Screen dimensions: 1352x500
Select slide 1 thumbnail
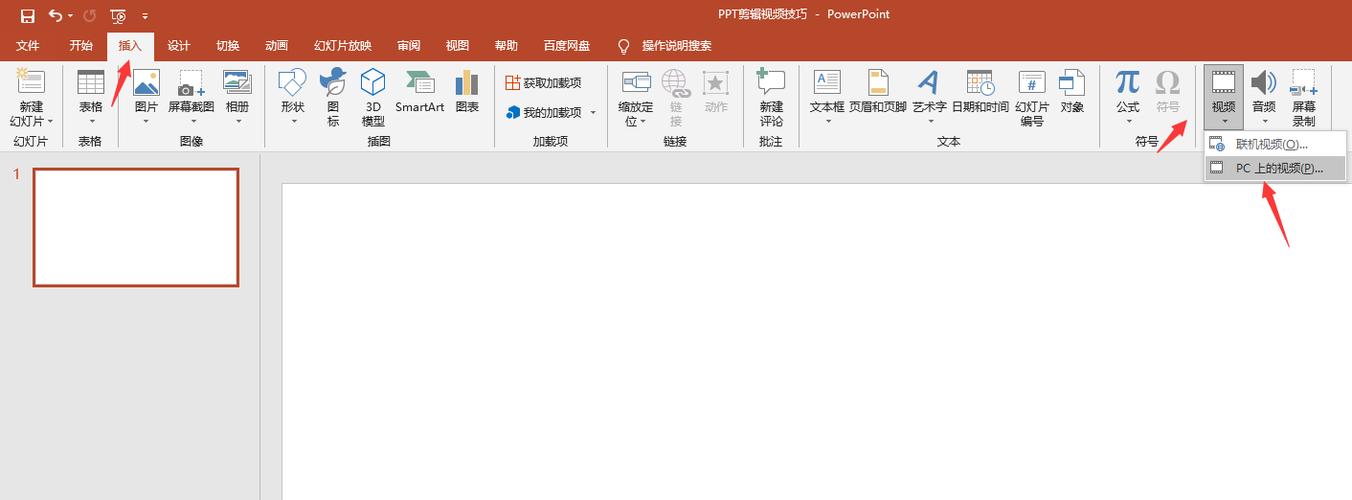(x=136, y=227)
